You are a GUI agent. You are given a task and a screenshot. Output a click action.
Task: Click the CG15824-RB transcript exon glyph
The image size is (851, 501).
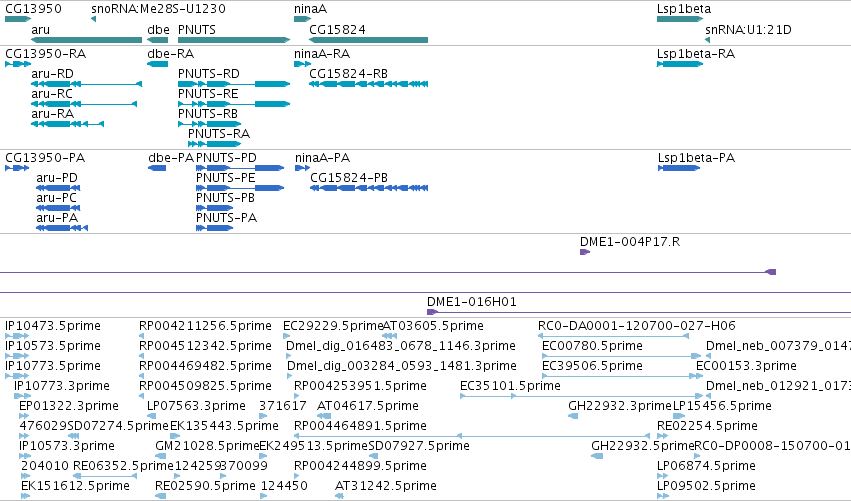pyautogui.click(x=369, y=84)
